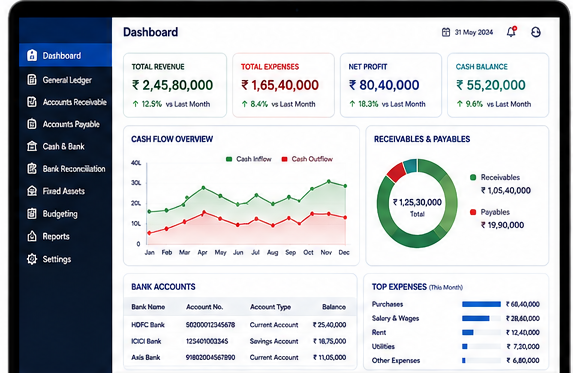The width and height of the screenshot is (573, 373).
Task: Open the Total Revenue card
Action: (175, 85)
